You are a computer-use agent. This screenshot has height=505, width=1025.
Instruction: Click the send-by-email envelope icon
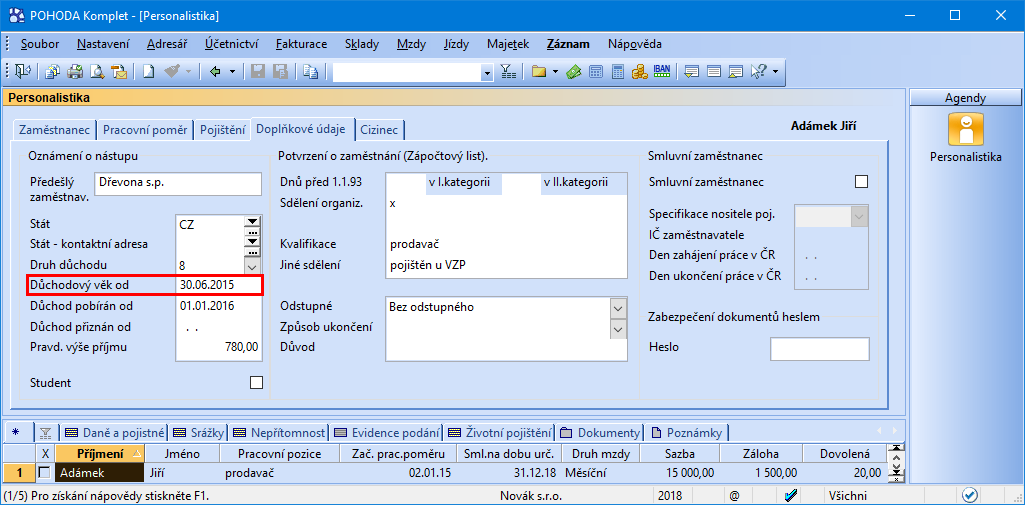pyautogui.click(x=119, y=71)
